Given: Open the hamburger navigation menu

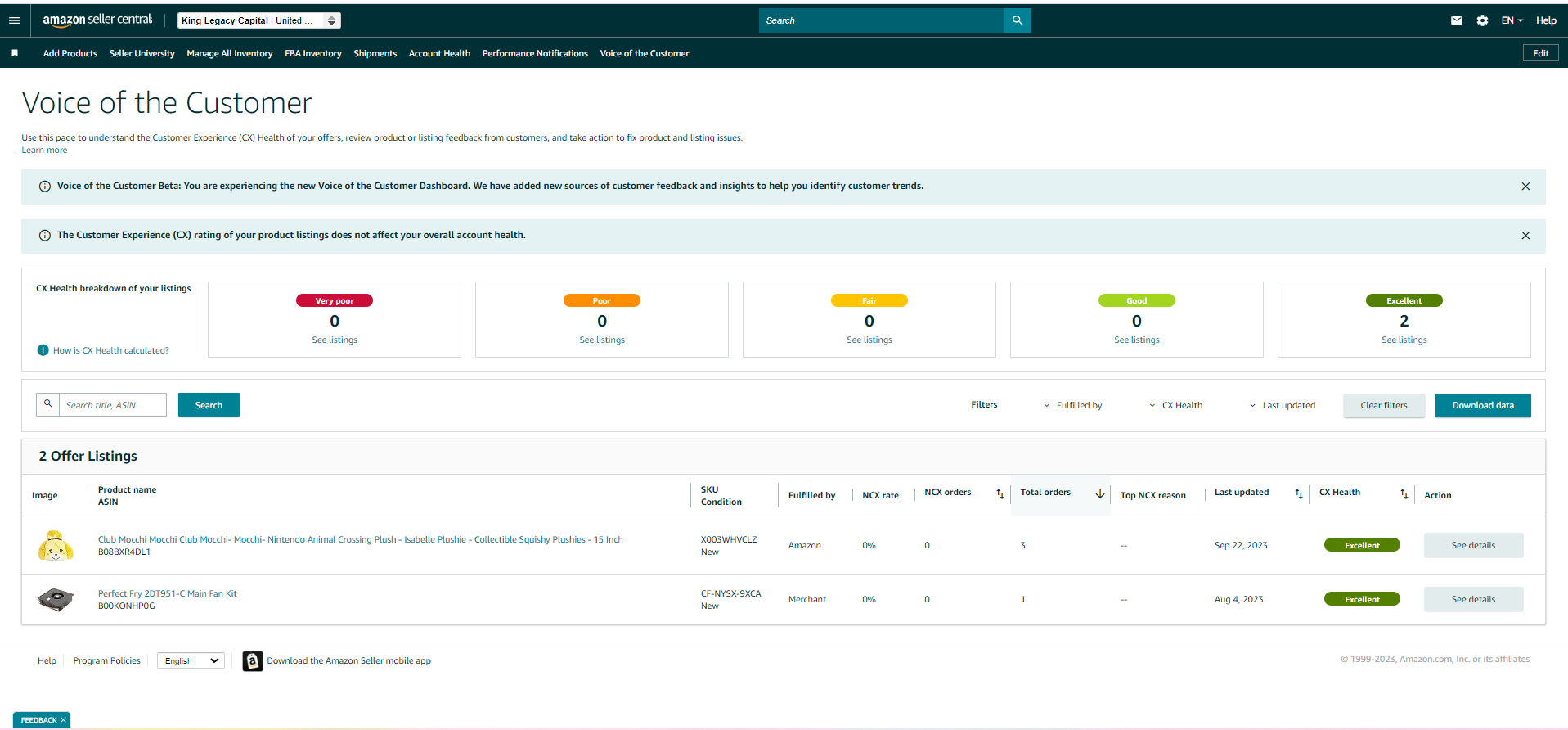Looking at the screenshot, I should (x=14, y=20).
